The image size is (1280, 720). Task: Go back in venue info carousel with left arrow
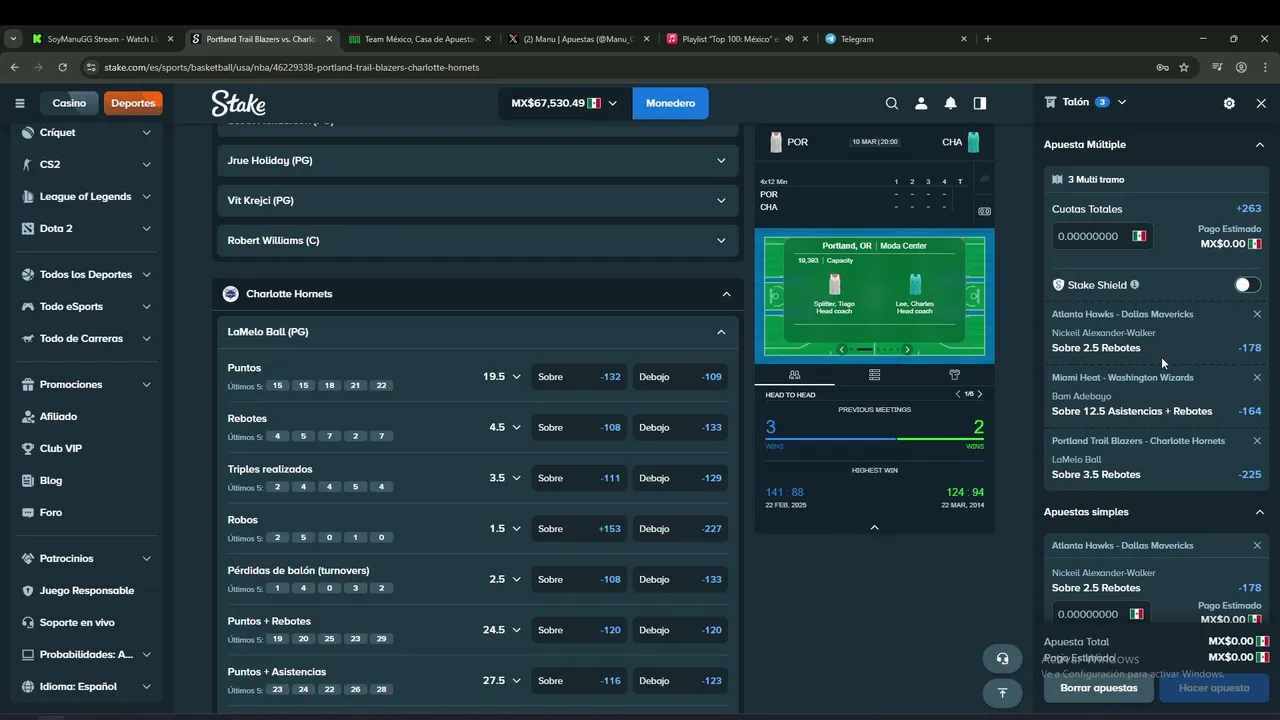(x=842, y=349)
